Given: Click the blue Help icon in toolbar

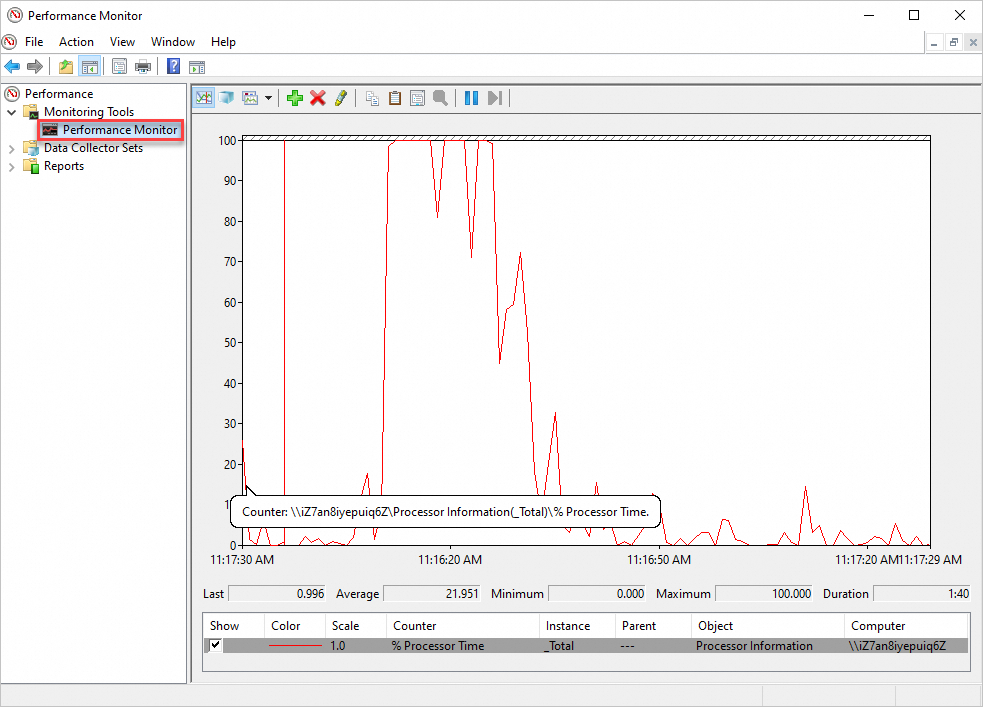Looking at the screenshot, I should pos(173,67).
